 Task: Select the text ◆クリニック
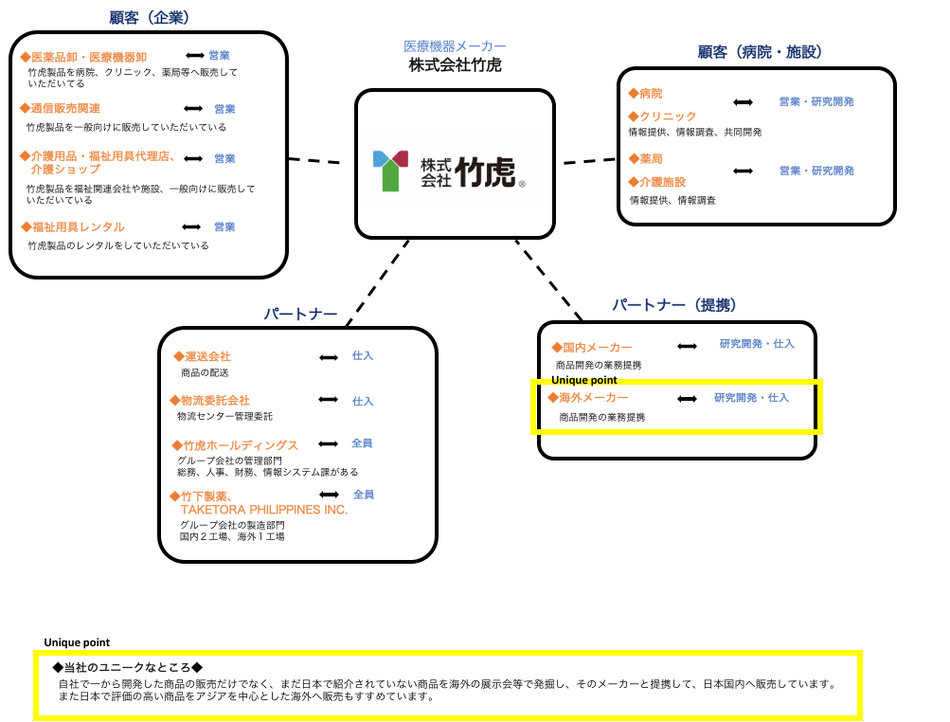coord(662,116)
